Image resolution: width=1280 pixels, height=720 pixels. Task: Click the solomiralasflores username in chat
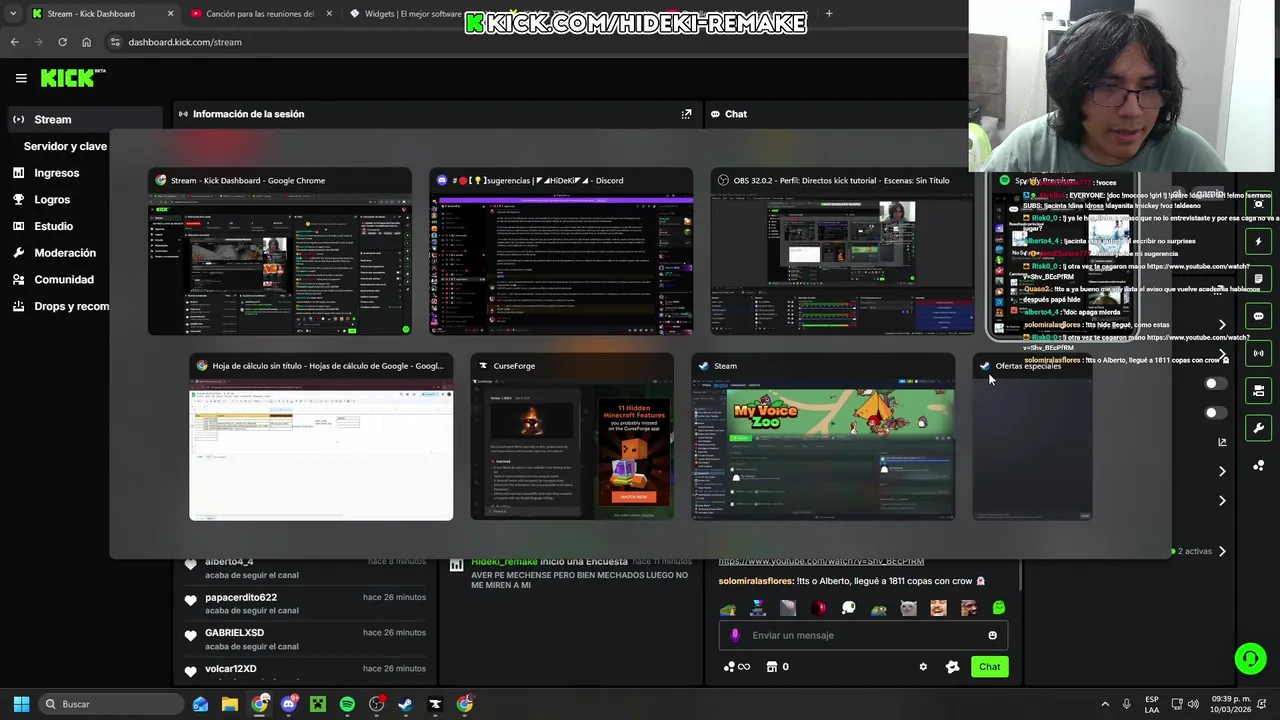(756, 581)
